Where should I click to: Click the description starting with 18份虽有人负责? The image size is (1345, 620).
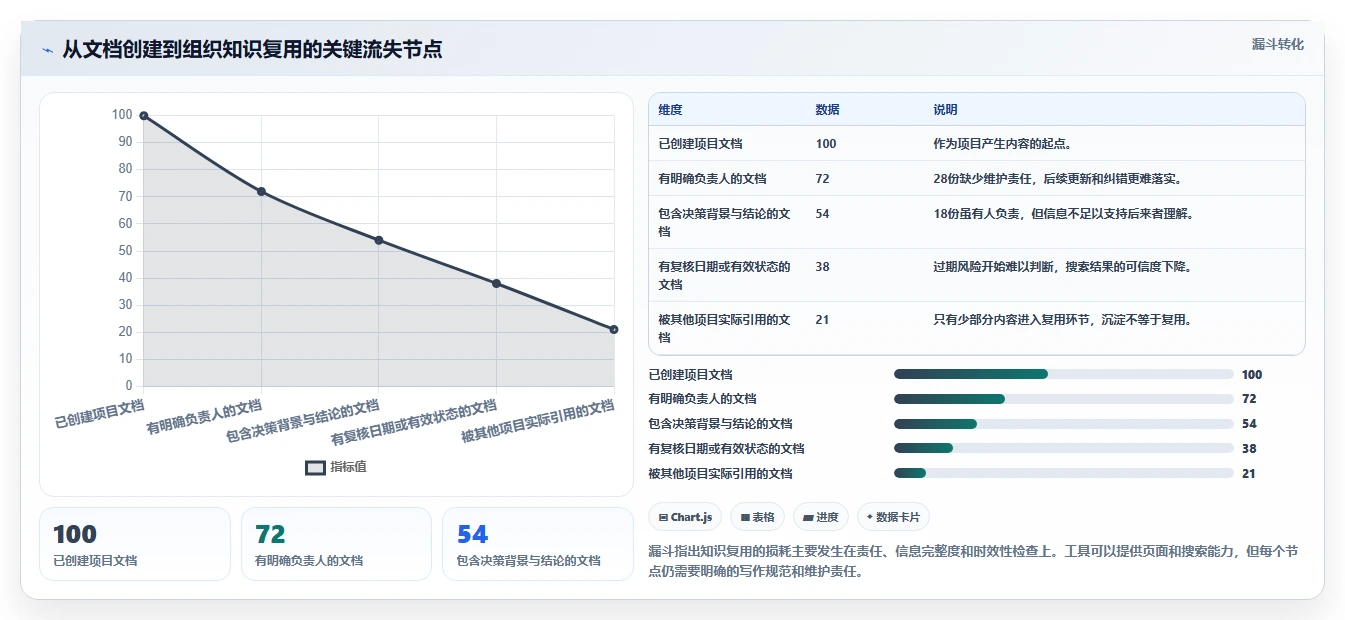click(1065, 214)
